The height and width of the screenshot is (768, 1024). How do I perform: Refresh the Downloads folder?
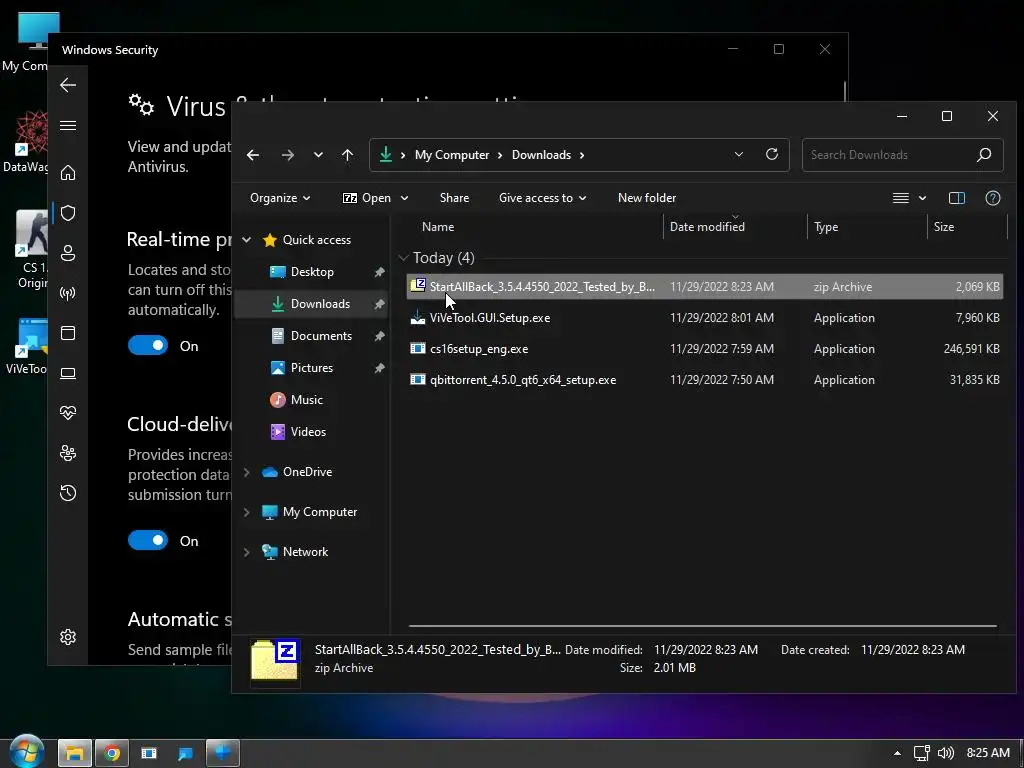point(772,155)
